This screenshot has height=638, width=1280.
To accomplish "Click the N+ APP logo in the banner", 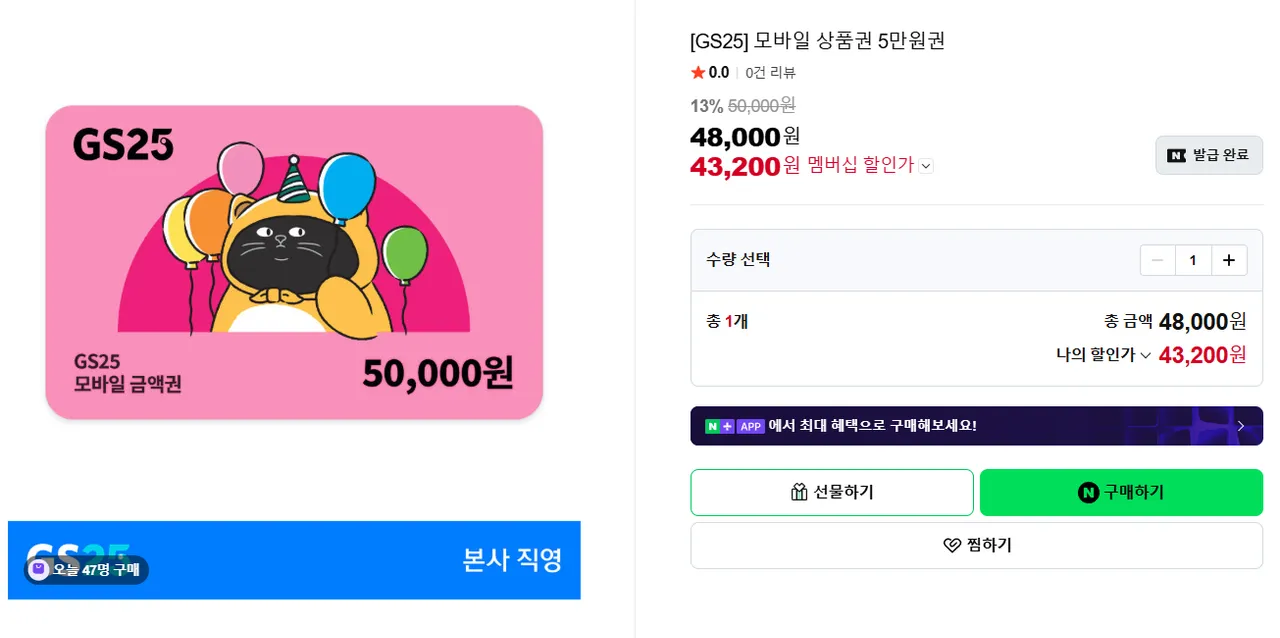I will (x=735, y=426).
